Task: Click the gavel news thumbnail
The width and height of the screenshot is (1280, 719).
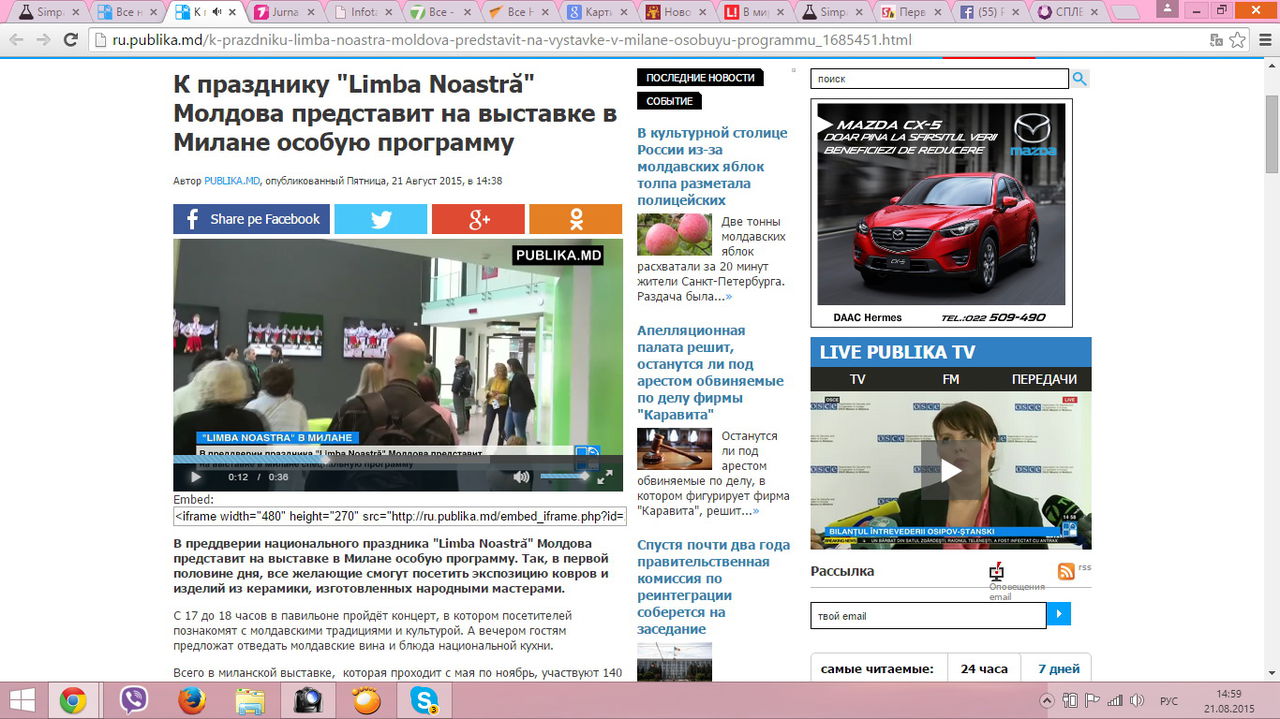Action: (674, 449)
